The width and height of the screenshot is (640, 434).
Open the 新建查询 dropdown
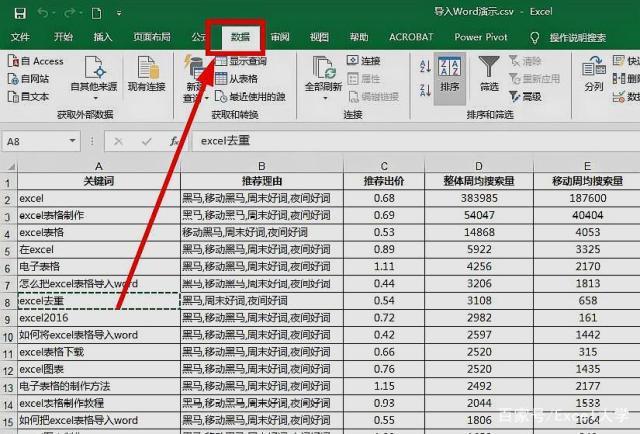195,80
